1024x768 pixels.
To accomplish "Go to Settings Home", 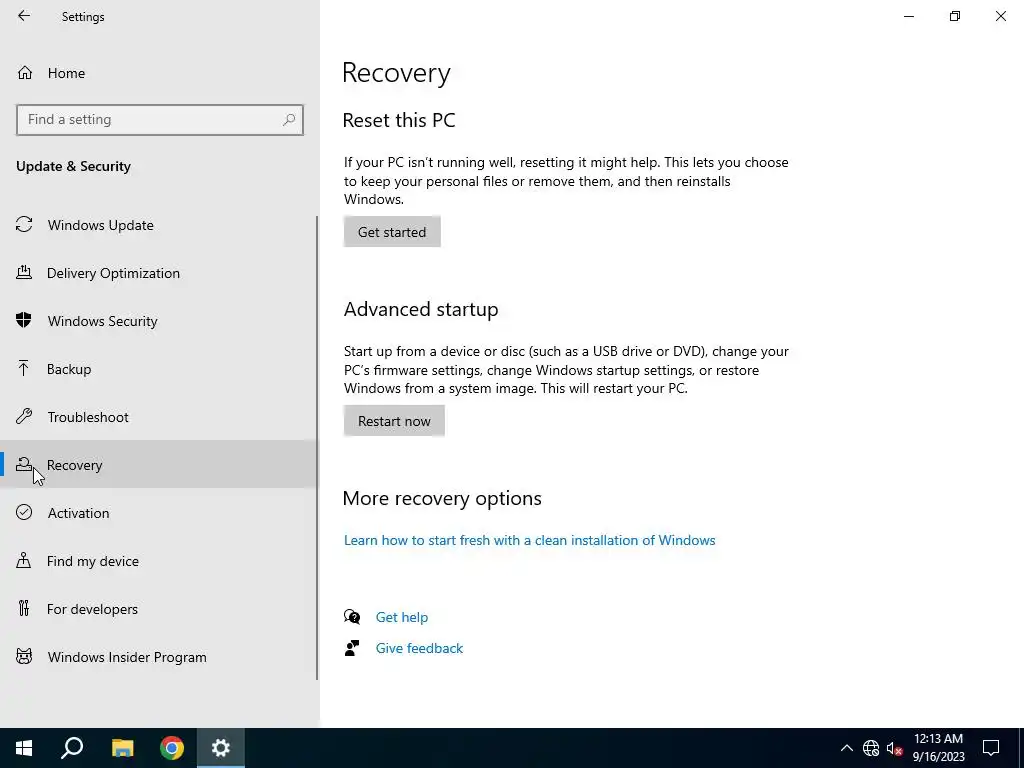I will [66, 73].
